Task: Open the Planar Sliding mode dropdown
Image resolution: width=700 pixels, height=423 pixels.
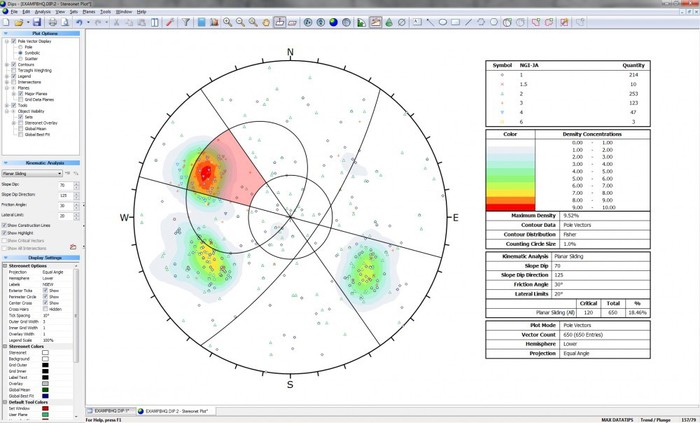Action: point(61,173)
